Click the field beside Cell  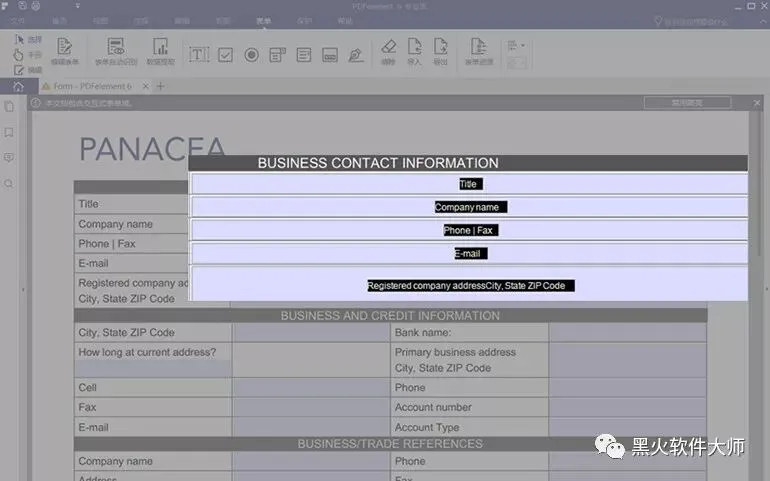pos(311,388)
